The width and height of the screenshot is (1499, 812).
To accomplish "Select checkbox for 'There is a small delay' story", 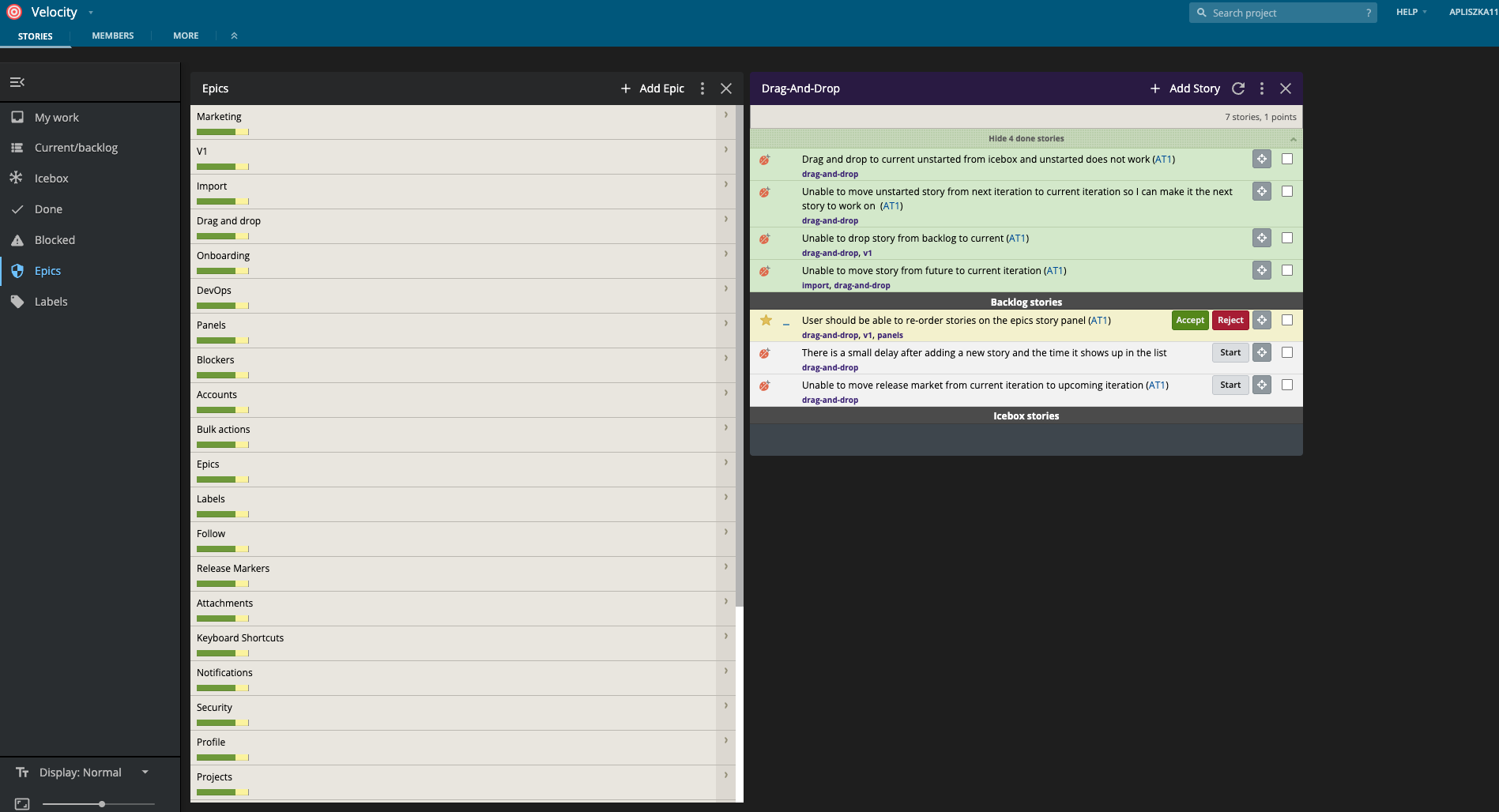I will click(1287, 352).
